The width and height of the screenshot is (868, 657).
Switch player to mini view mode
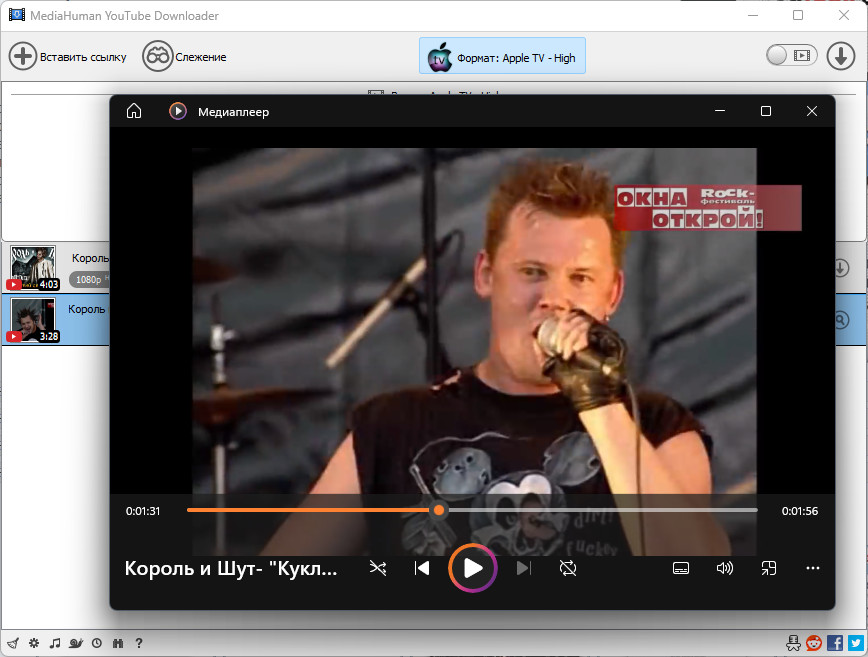[x=769, y=568]
